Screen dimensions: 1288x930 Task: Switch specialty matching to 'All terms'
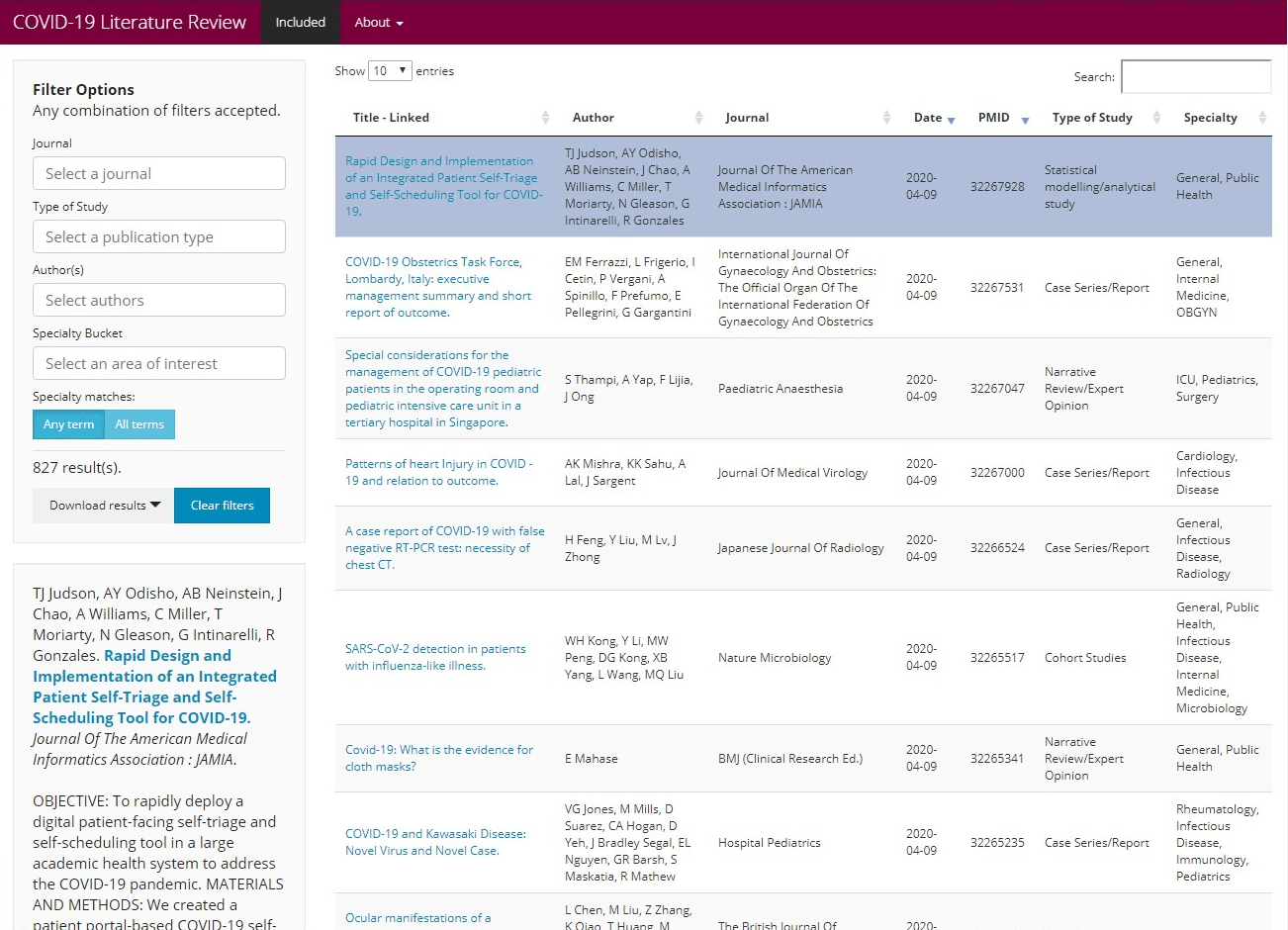(139, 423)
